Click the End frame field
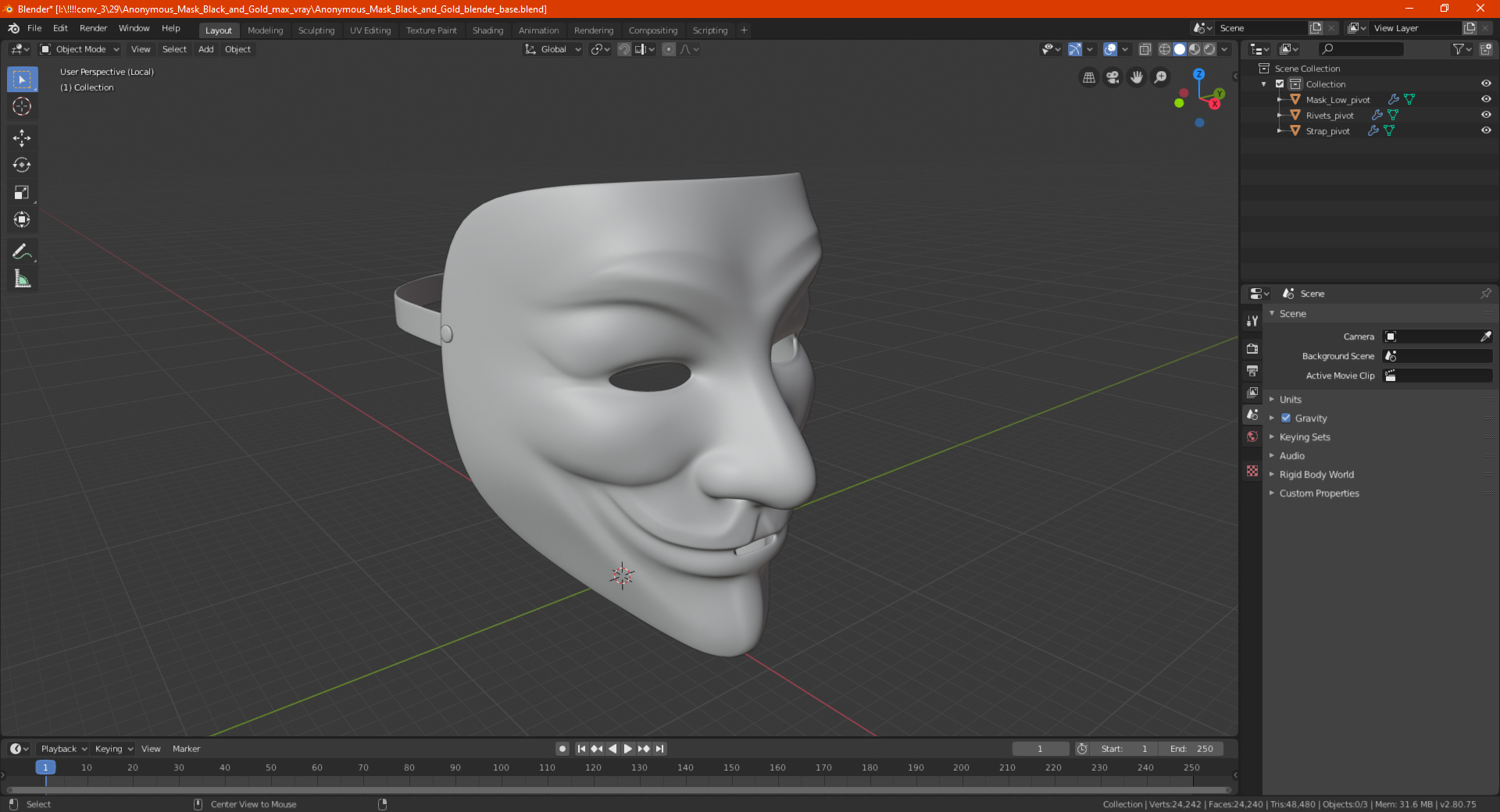 (x=1191, y=749)
